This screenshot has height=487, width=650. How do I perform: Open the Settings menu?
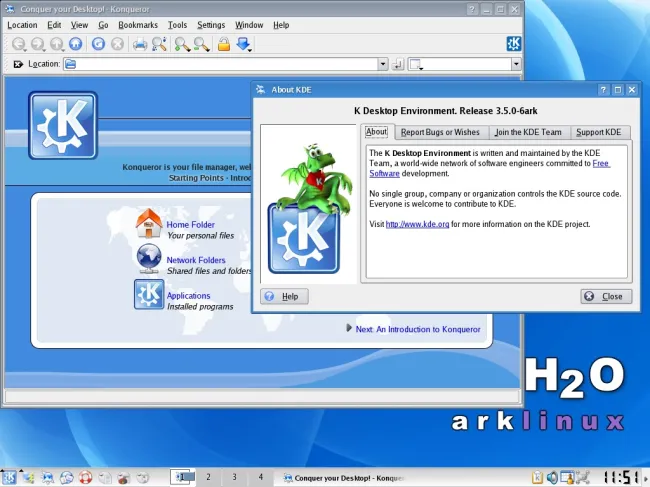click(x=211, y=25)
